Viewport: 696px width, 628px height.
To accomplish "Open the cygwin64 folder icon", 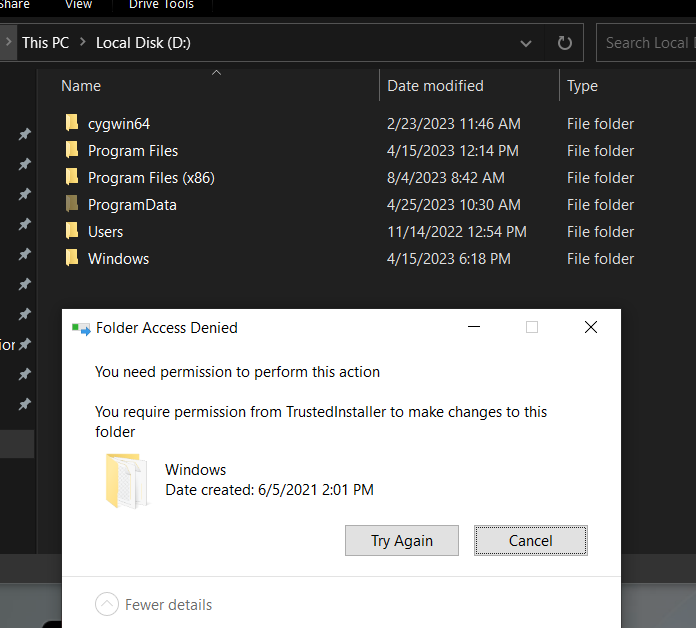I will pyautogui.click(x=72, y=122).
